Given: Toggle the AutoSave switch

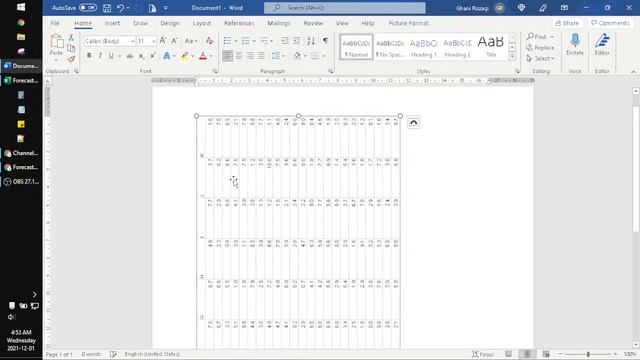Looking at the screenshot, I should pos(88,8).
